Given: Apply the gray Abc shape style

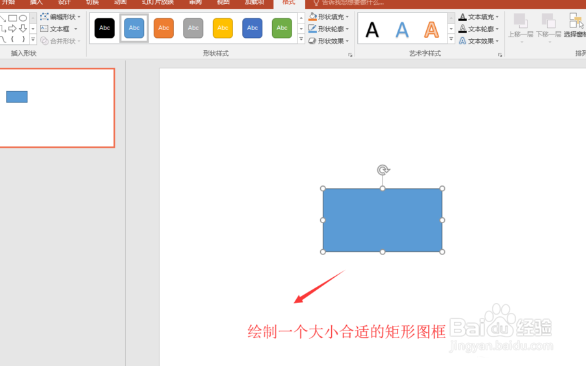Looking at the screenshot, I should [x=193, y=28].
